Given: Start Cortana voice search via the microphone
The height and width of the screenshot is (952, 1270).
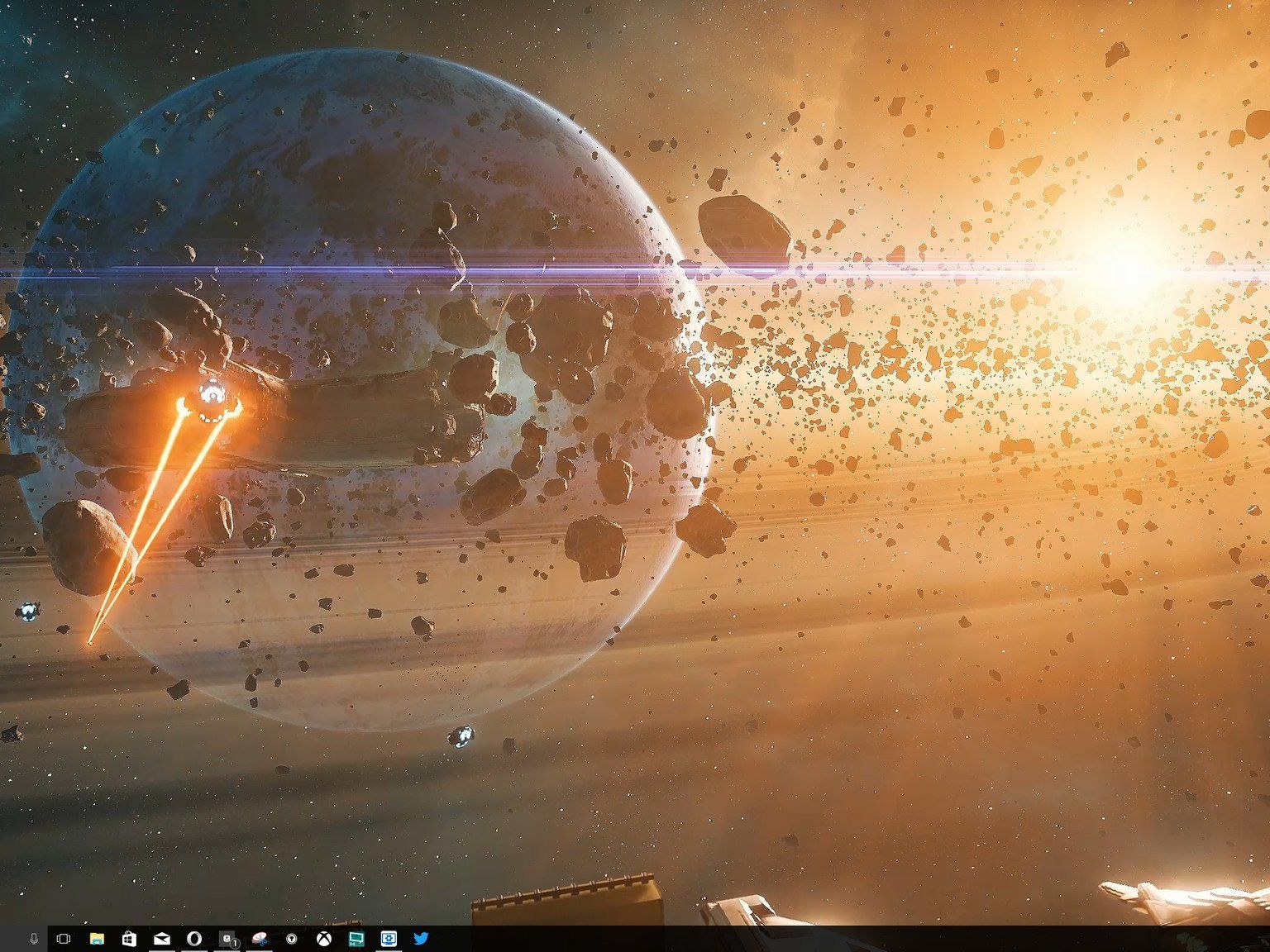Looking at the screenshot, I should pyautogui.click(x=33, y=939).
